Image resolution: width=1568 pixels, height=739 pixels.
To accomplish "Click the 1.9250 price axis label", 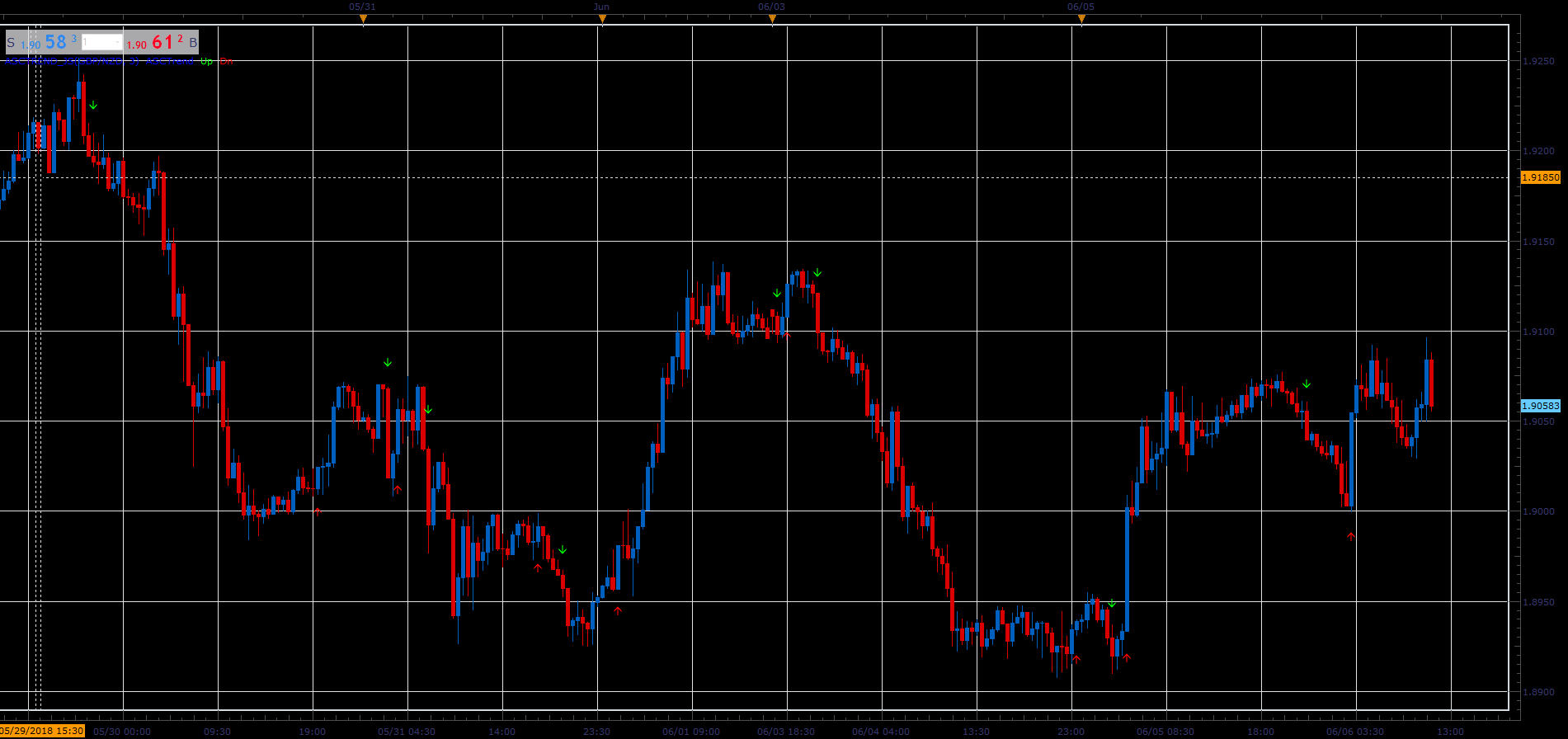I will [x=1538, y=61].
